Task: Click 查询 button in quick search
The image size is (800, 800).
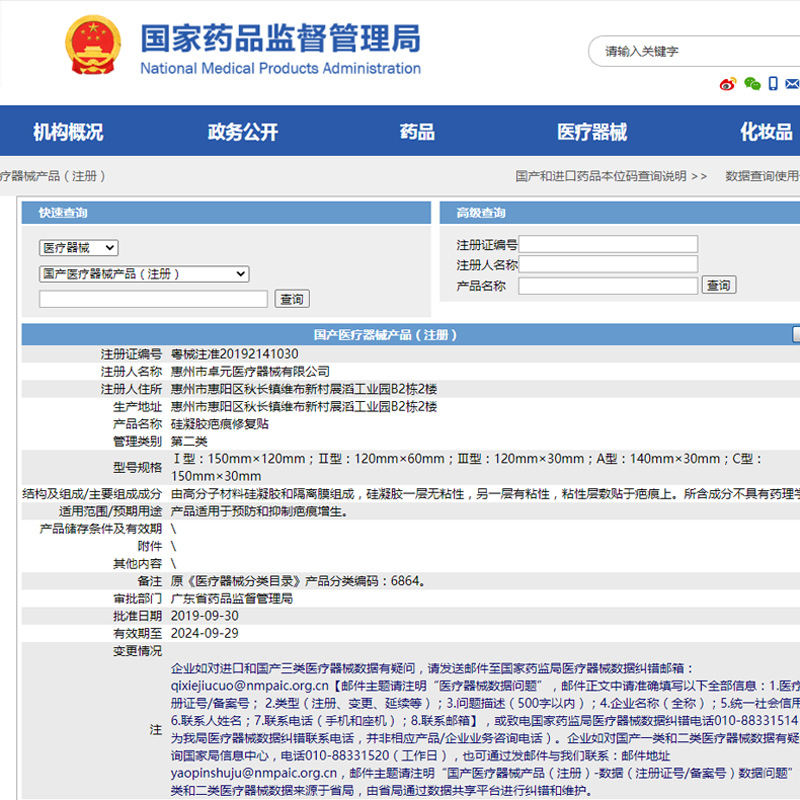Action: [x=292, y=299]
